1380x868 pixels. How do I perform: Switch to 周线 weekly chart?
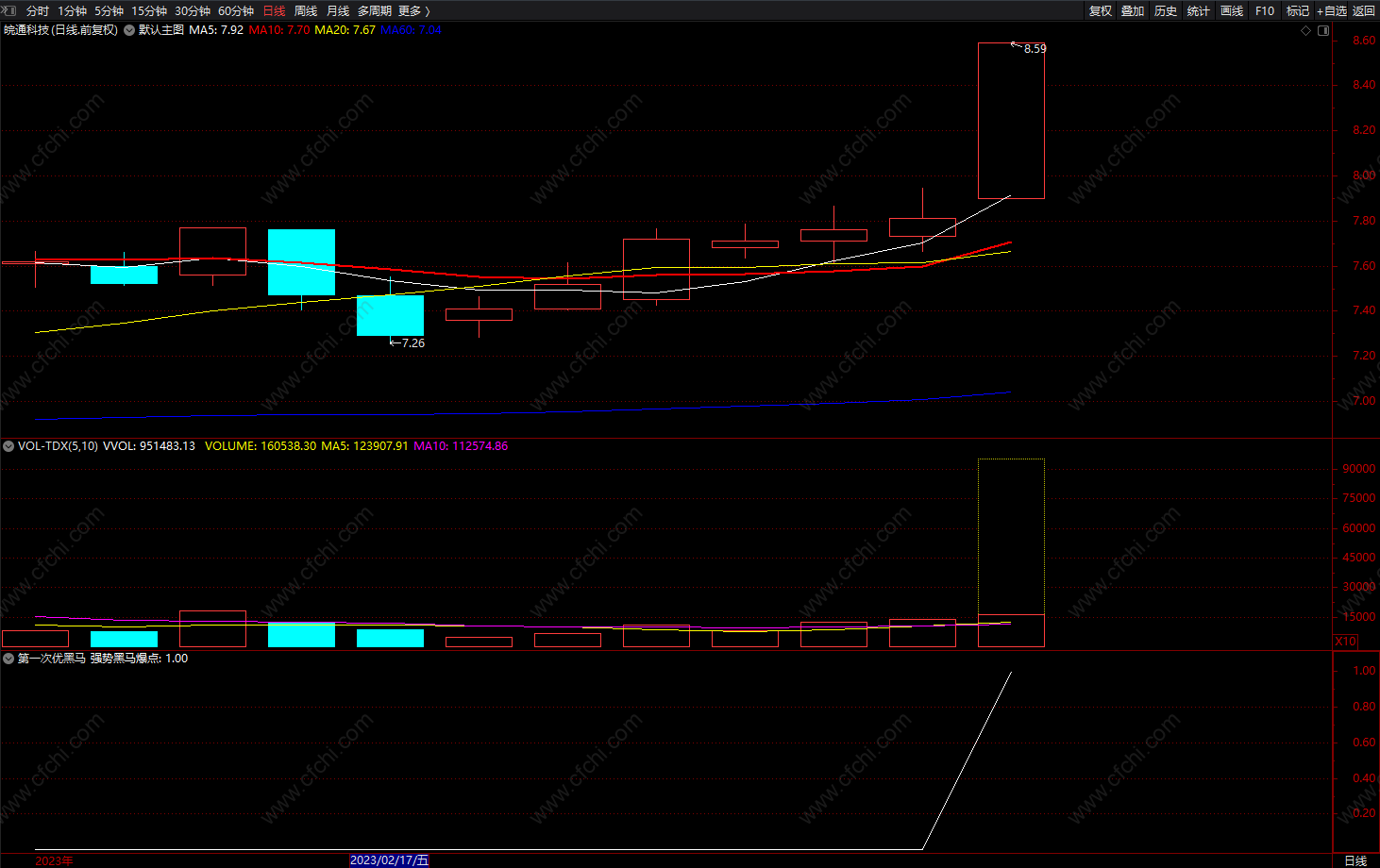[x=306, y=10]
